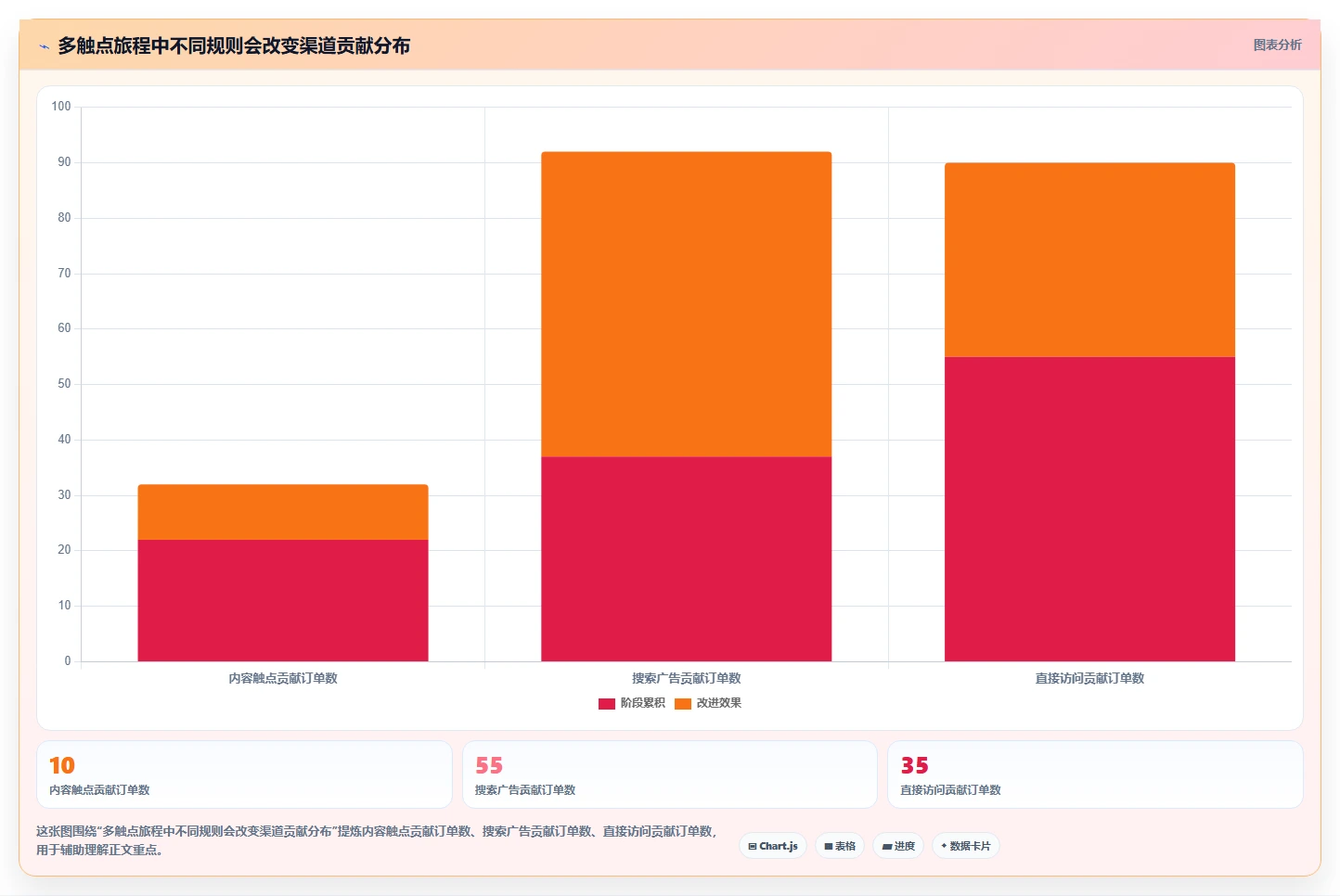Select the 进度 tag
Viewport: 1340px width, 896px height.
tap(898, 846)
